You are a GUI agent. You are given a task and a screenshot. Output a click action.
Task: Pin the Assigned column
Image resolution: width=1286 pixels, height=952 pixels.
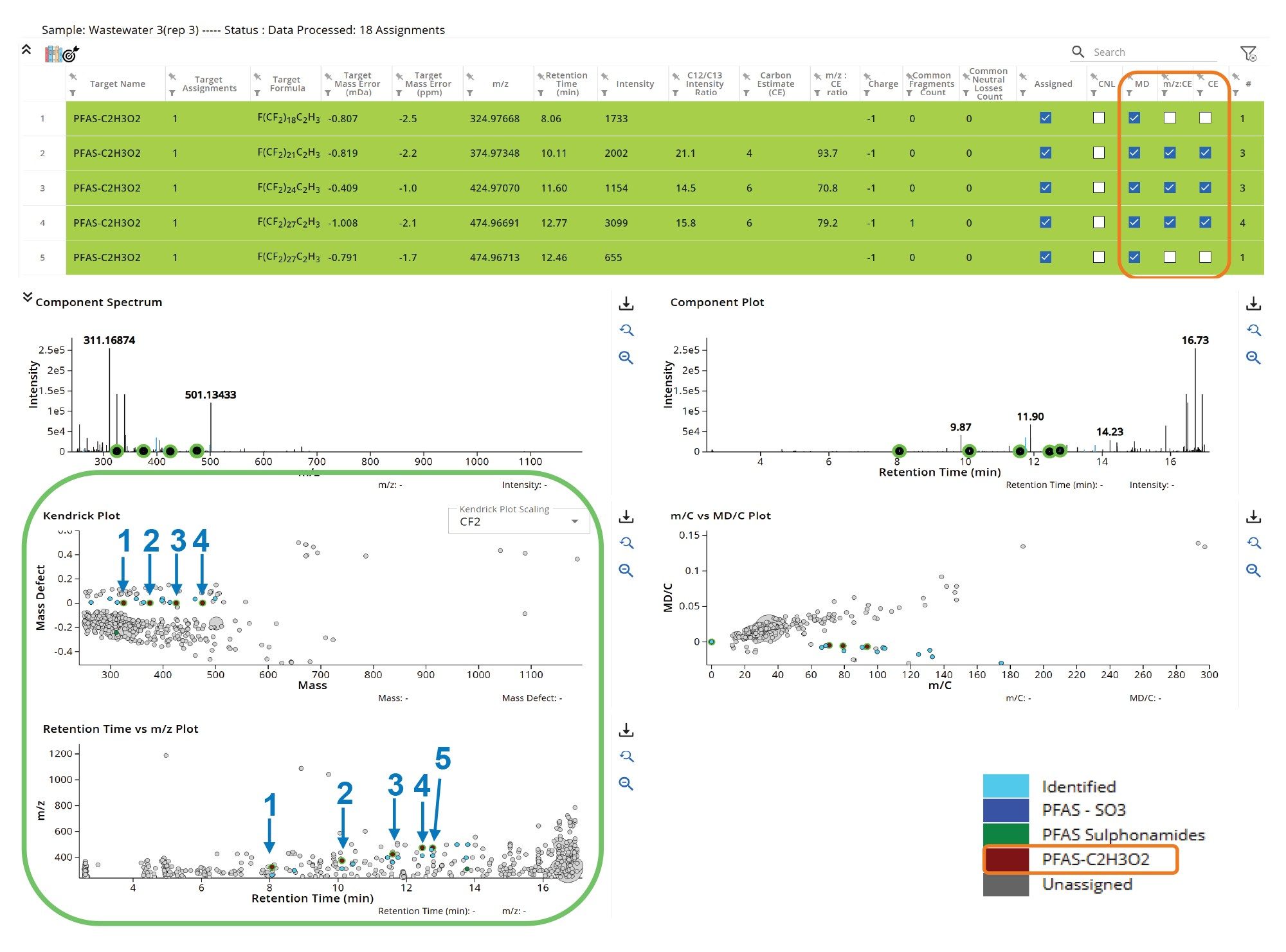(1022, 76)
